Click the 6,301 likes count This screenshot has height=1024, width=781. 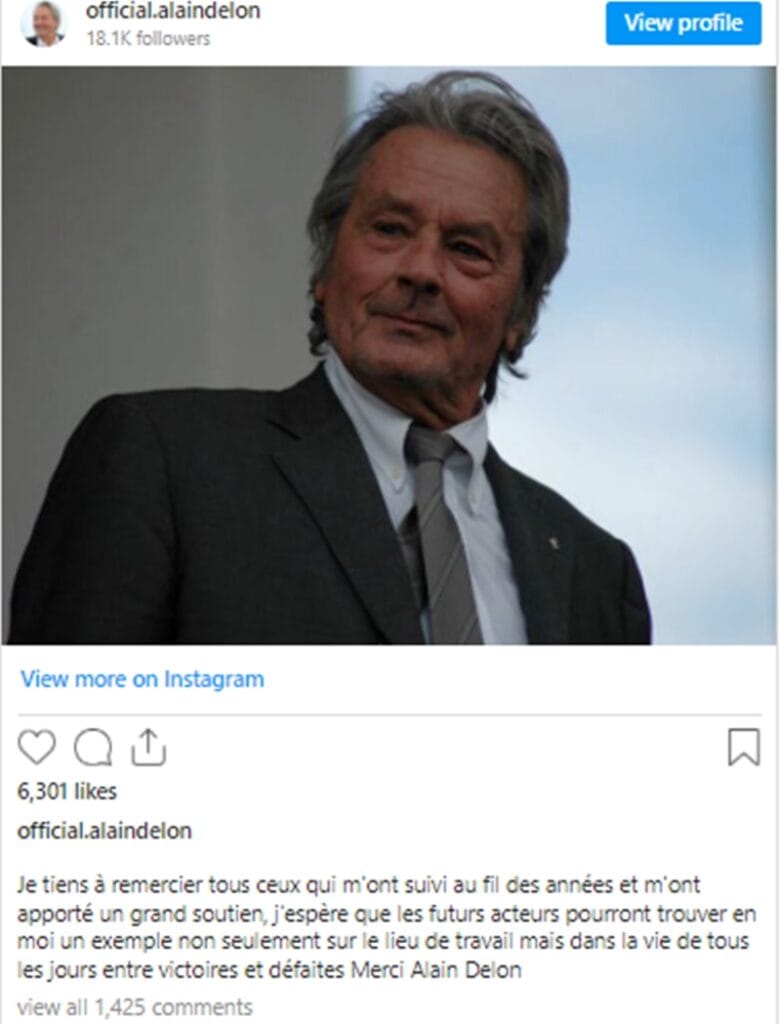67,792
